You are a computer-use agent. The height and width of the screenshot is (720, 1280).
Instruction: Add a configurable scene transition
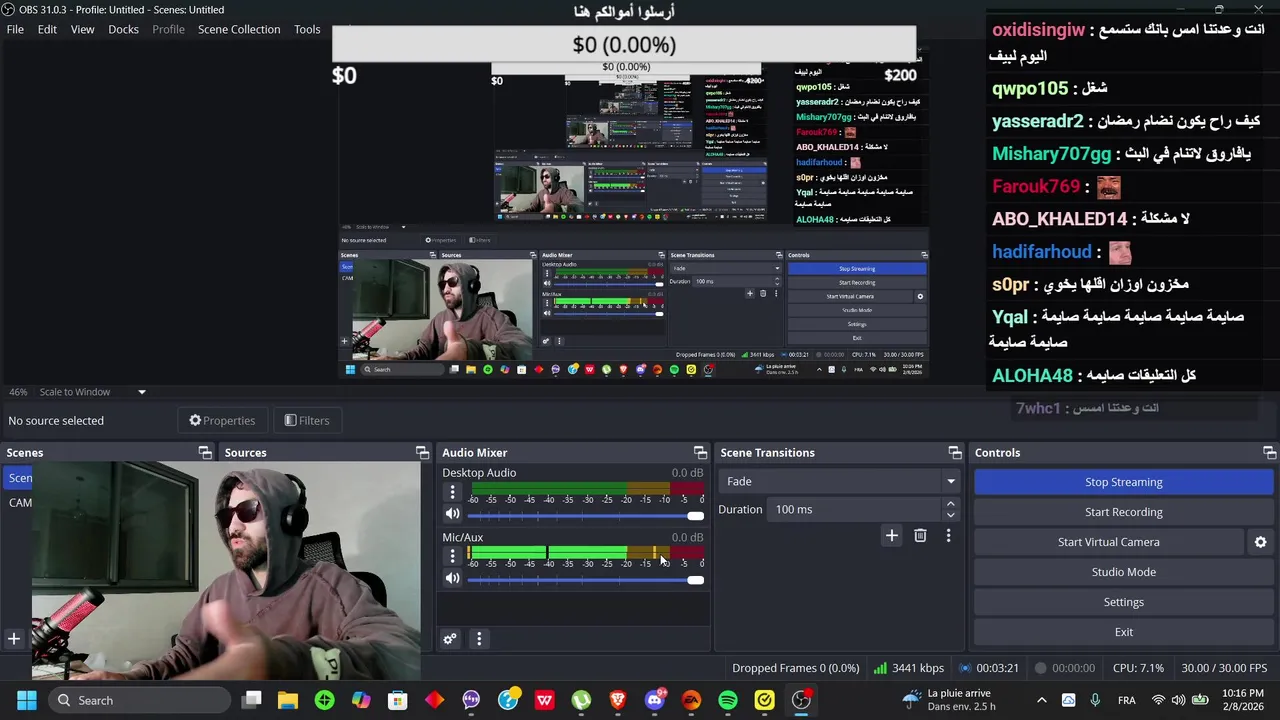pyautogui.click(x=891, y=536)
